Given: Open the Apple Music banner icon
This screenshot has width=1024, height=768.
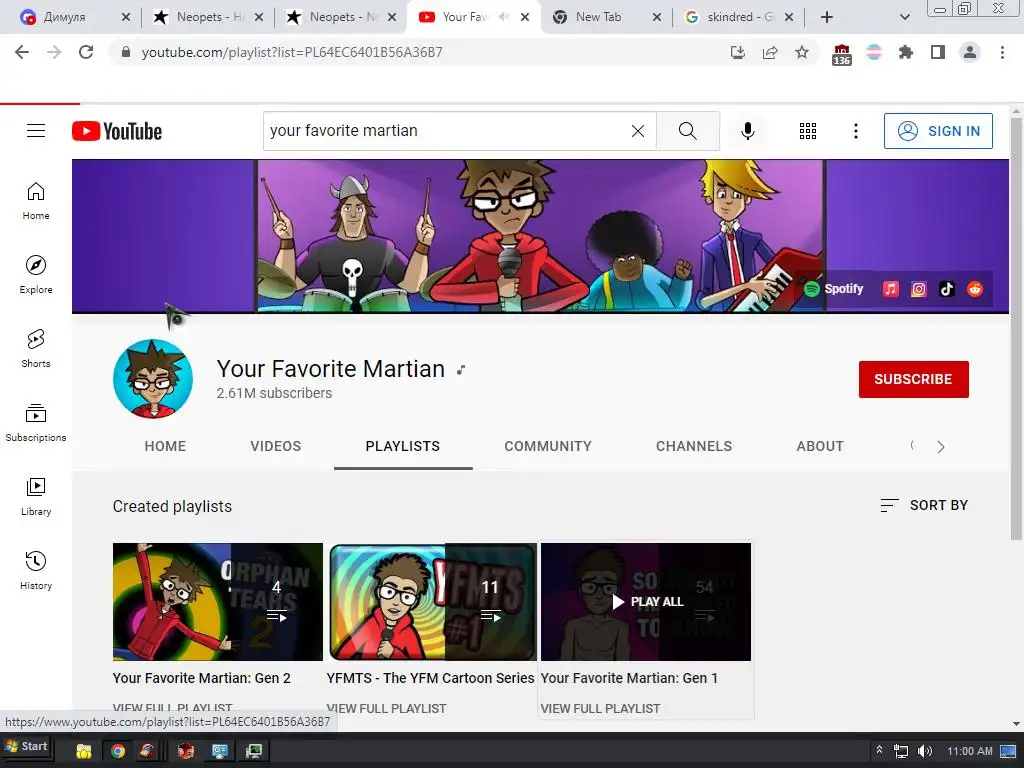Looking at the screenshot, I should (x=891, y=289).
